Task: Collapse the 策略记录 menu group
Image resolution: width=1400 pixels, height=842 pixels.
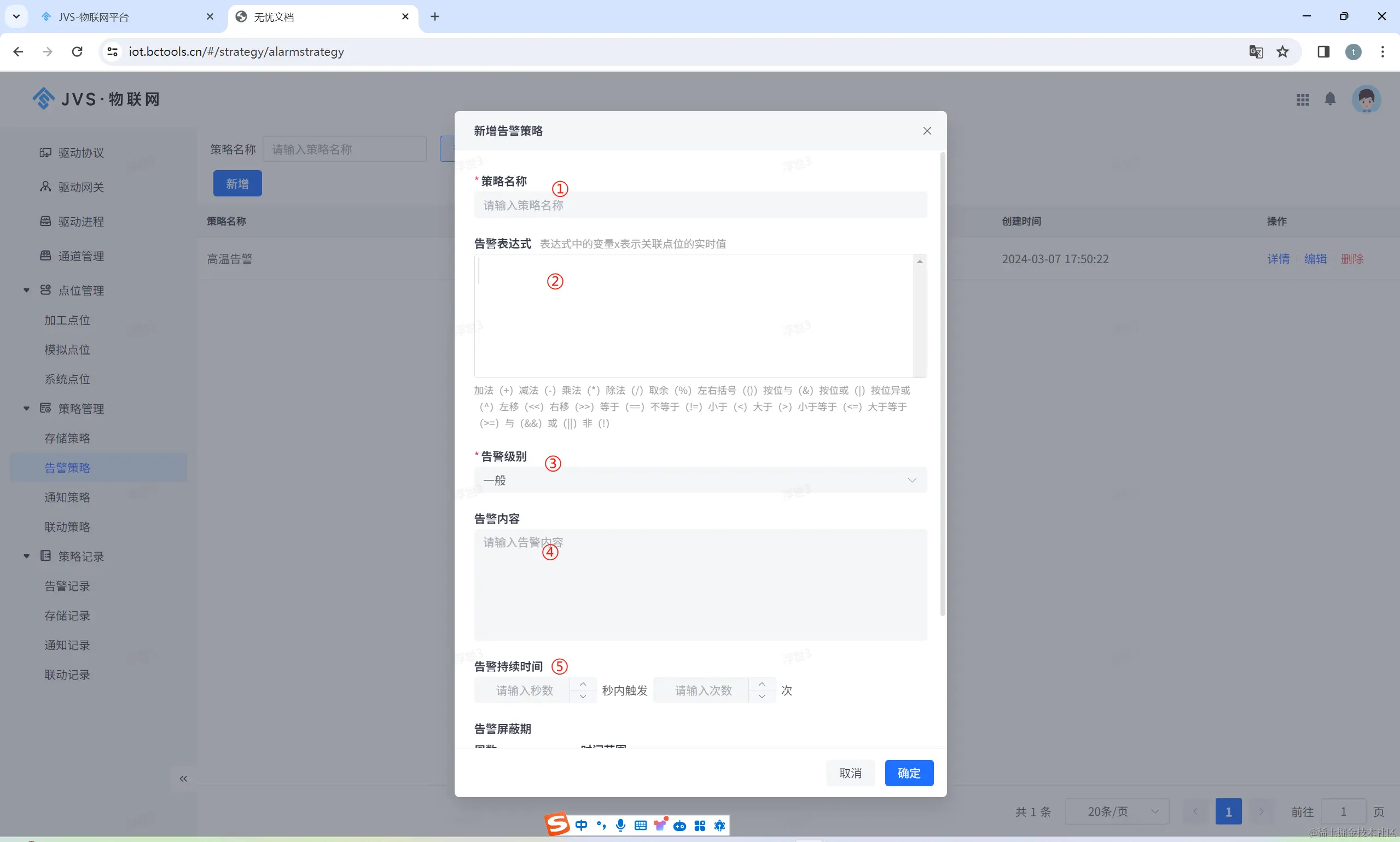Action: click(x=26, y=556)
